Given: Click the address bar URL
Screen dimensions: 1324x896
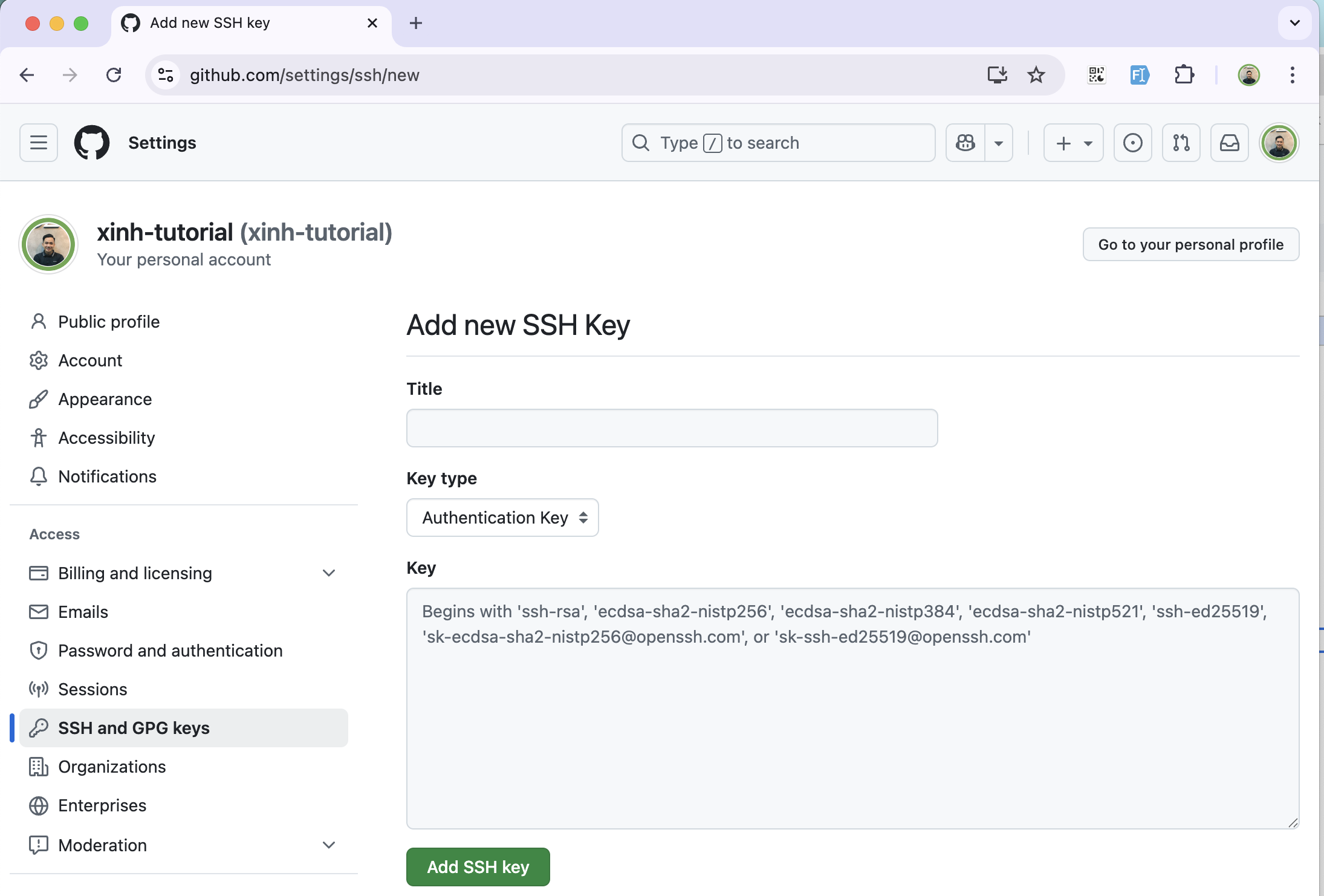Looking at the screenshot, I should coord(305,75).
